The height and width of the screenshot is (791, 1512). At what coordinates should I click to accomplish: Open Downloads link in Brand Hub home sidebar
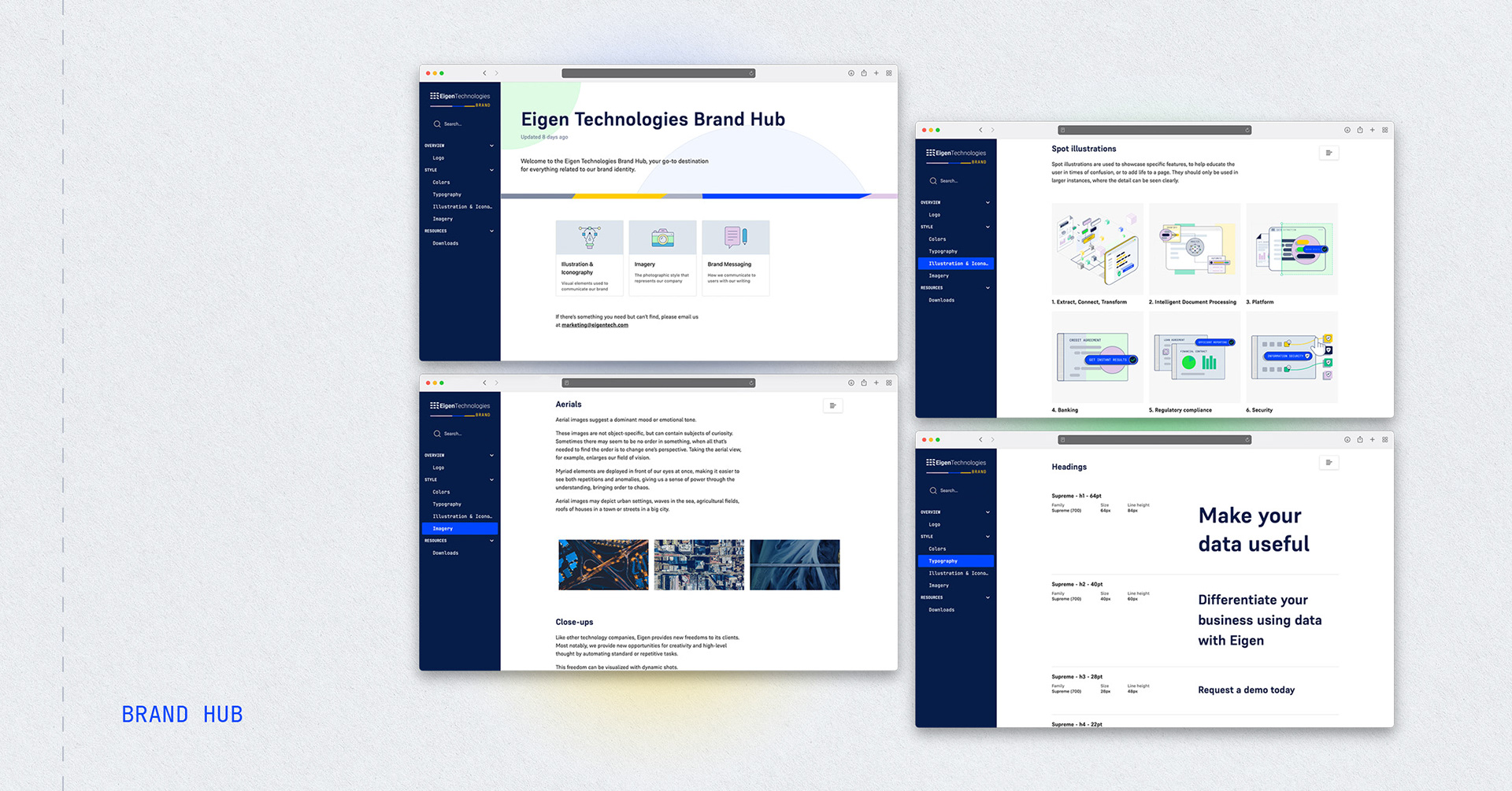coord(445,243)
